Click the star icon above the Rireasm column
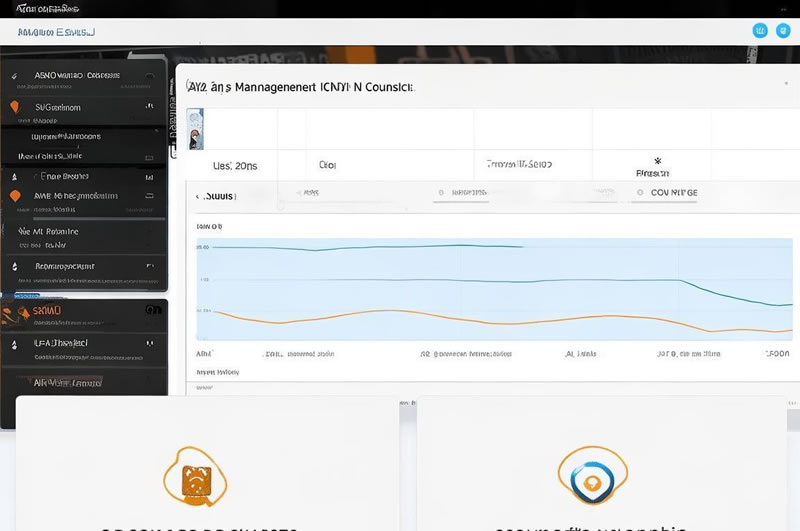Screen dimensions: 800x531 pos(657,160)
